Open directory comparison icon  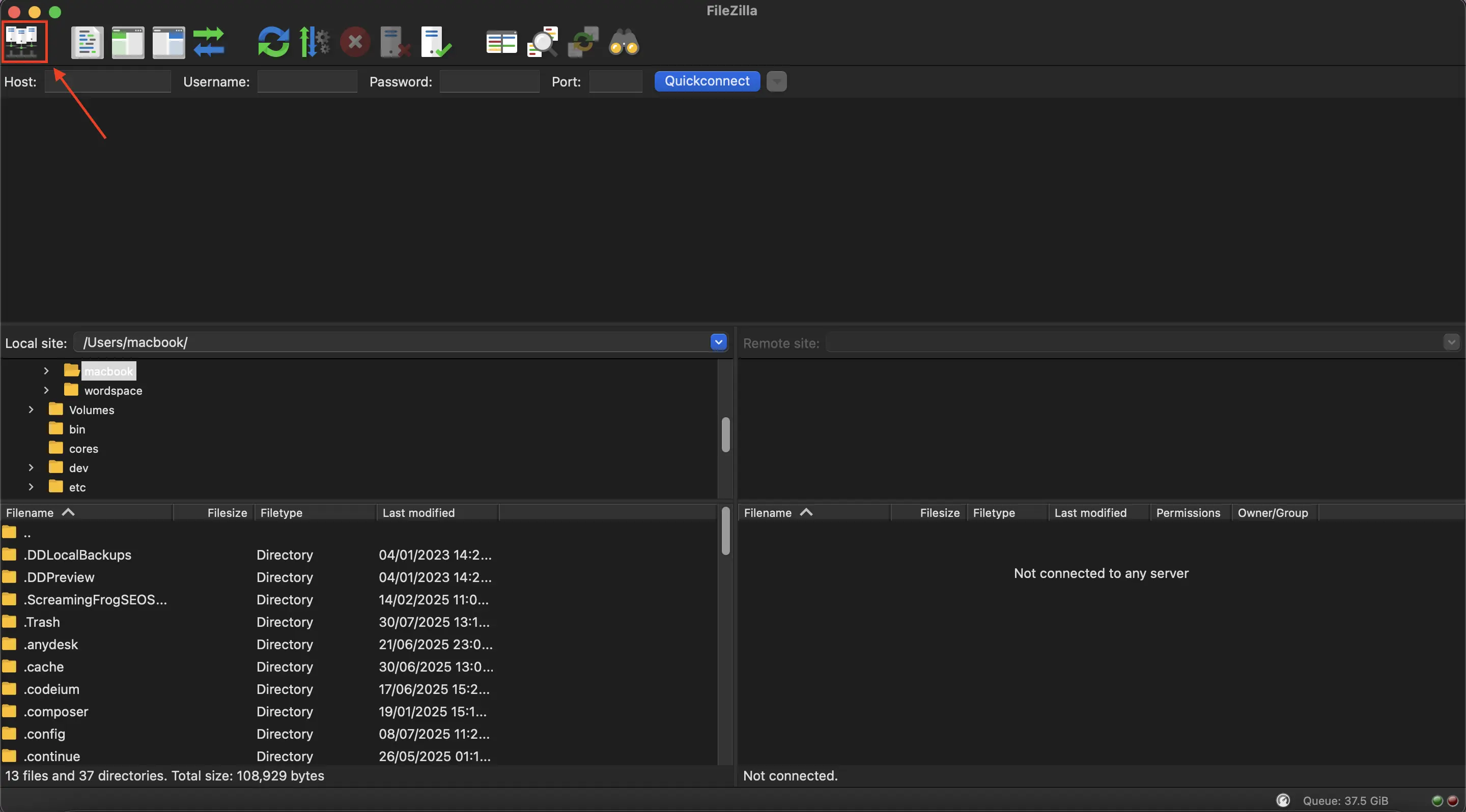pyautogui.click(x=501, y=42)
